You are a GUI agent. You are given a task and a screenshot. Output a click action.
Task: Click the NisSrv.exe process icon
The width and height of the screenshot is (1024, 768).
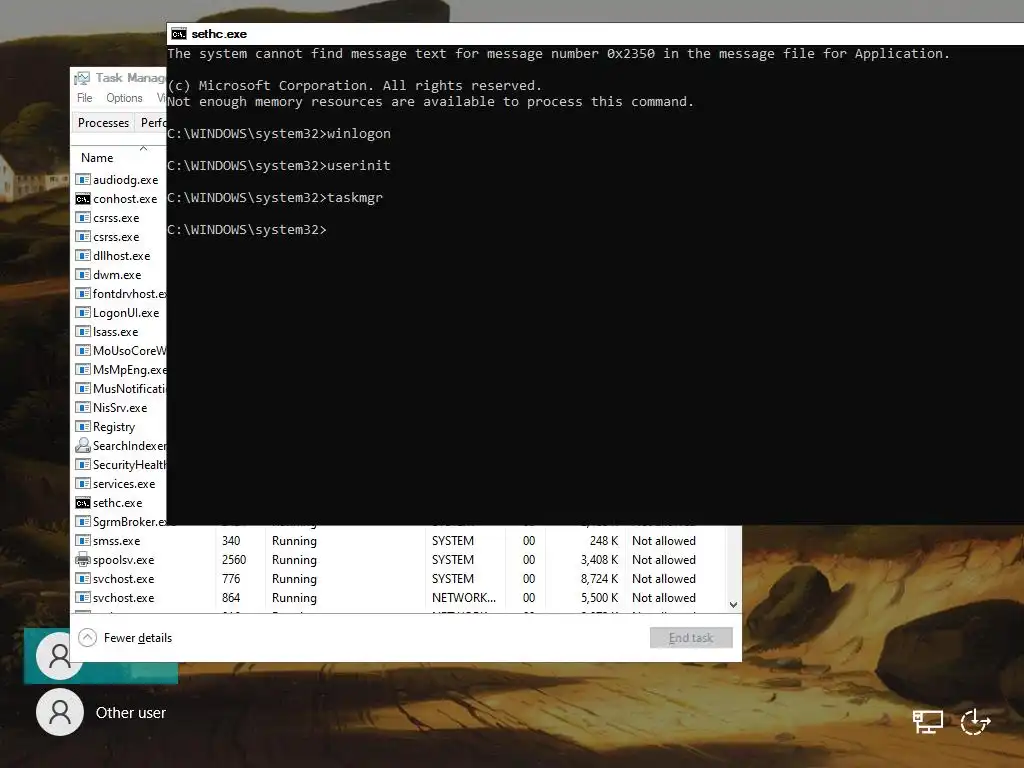click(83, 408)
